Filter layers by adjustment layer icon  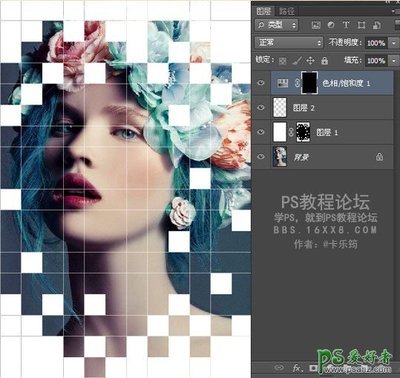click(x=331, y=25)
